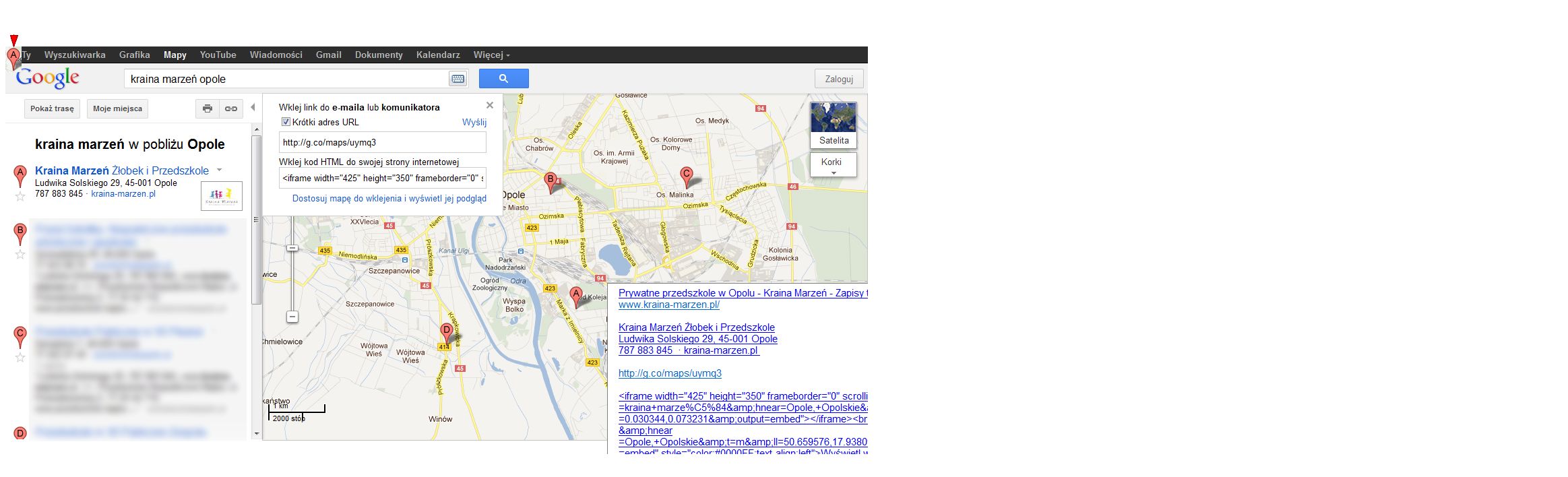Click the chain link share icon

(231, 108)
